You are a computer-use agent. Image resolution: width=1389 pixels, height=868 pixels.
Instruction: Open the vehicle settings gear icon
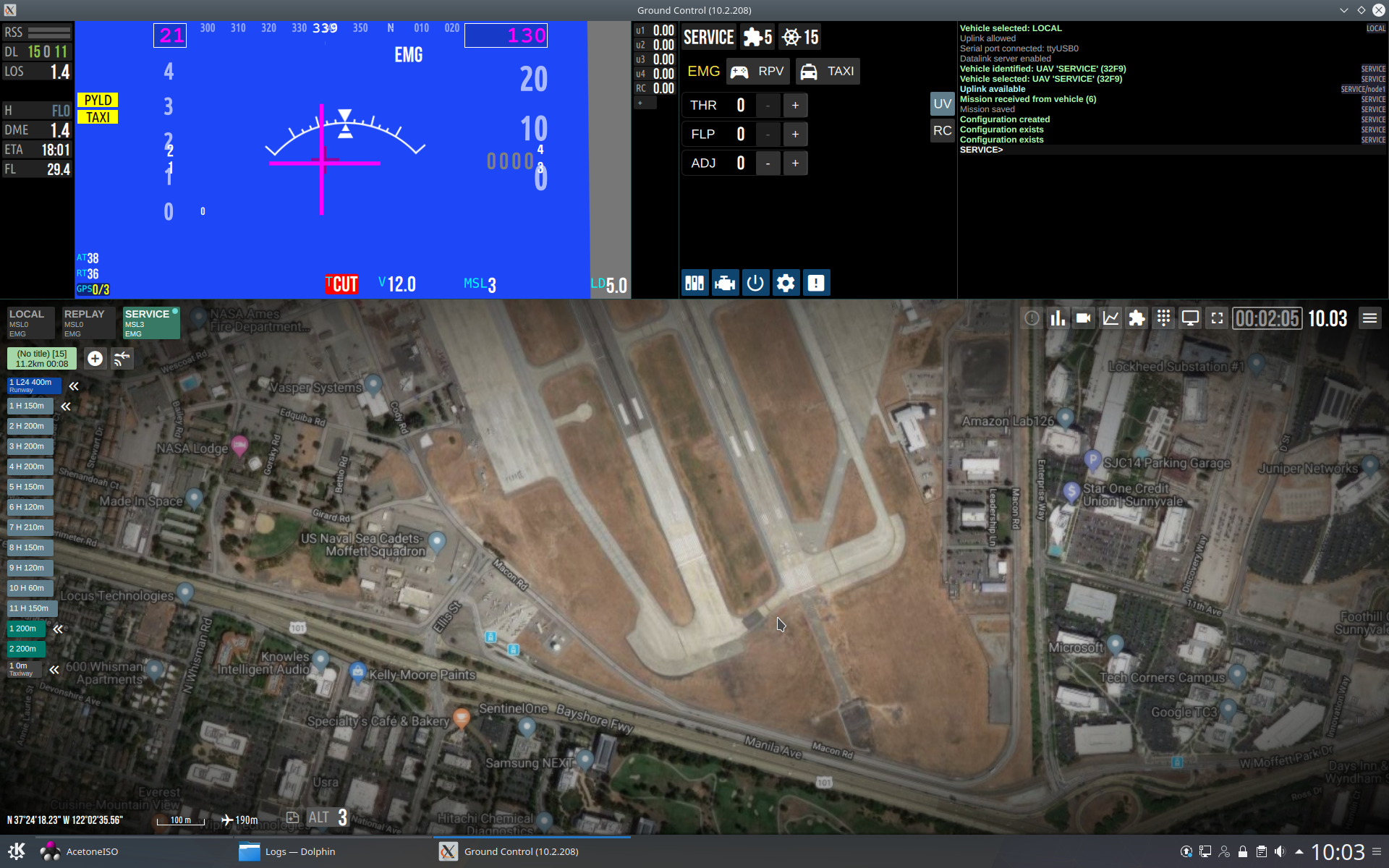[x=786, y=283]
